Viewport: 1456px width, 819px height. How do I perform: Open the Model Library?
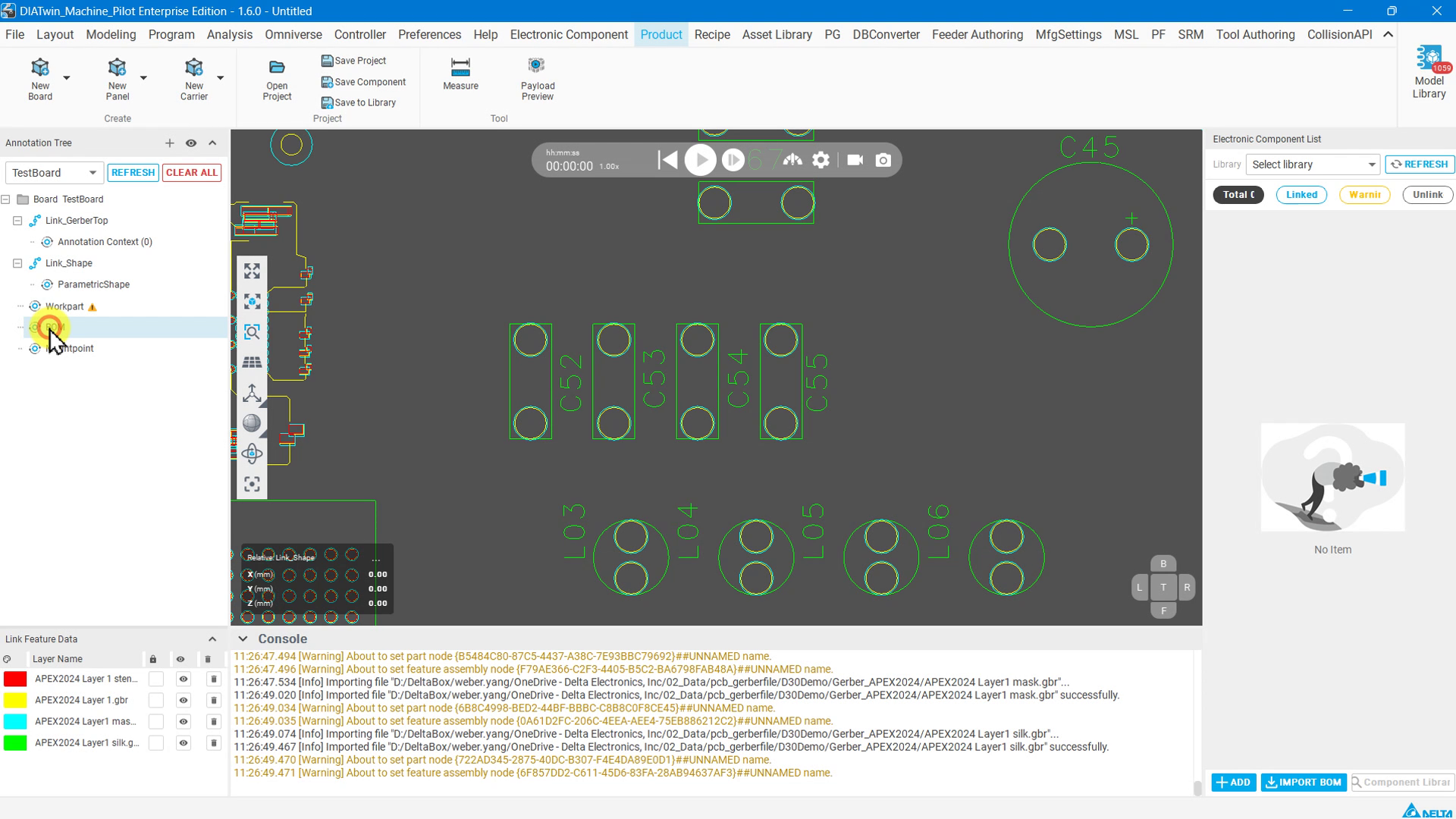[1429, 73]
